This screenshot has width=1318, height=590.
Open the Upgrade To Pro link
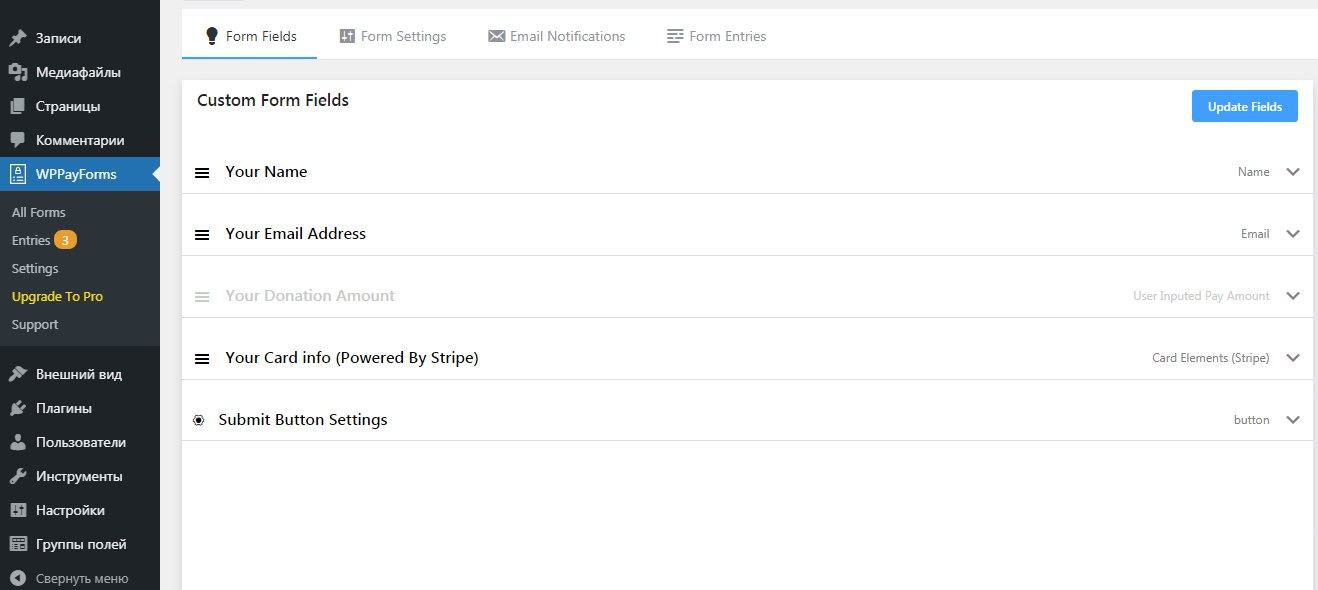coord(57,297)
